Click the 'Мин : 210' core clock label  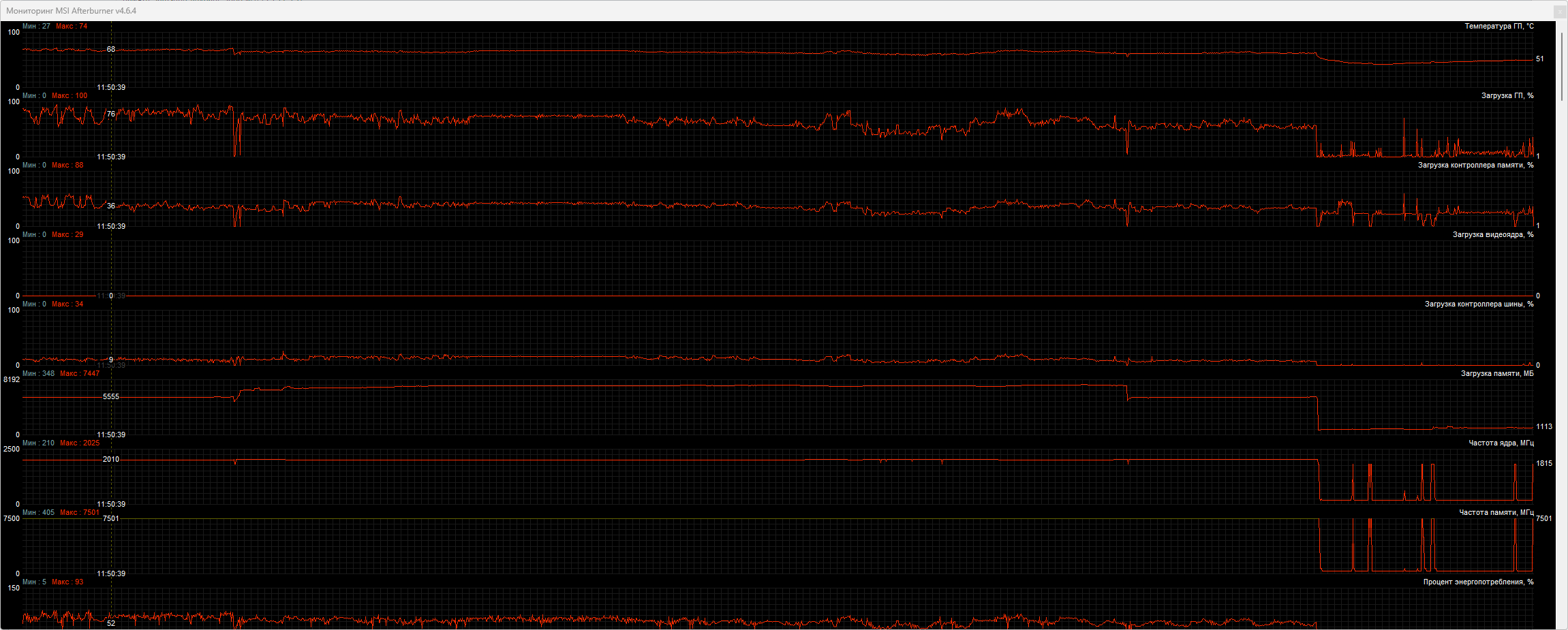tap(38, 443)
